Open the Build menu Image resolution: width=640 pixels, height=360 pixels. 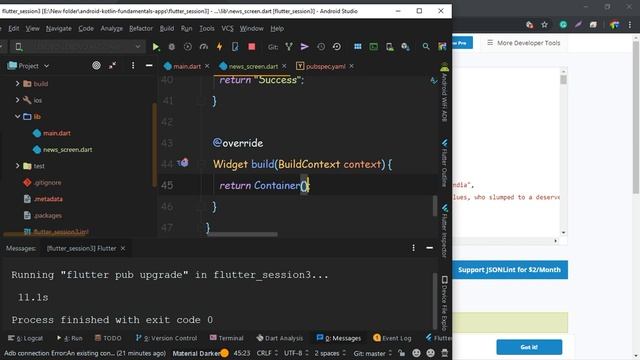[167, 29]
